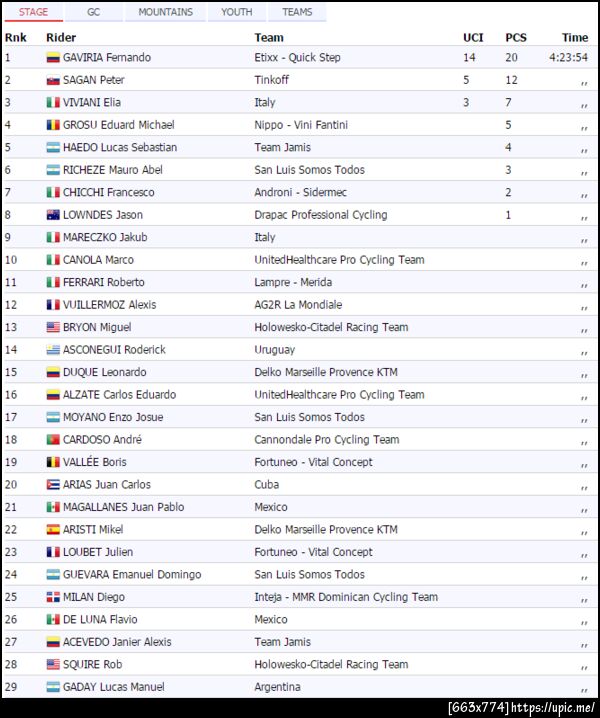Open rider VALLÉE Boris's page
600x718 pixels.
(x=94, y=462)
